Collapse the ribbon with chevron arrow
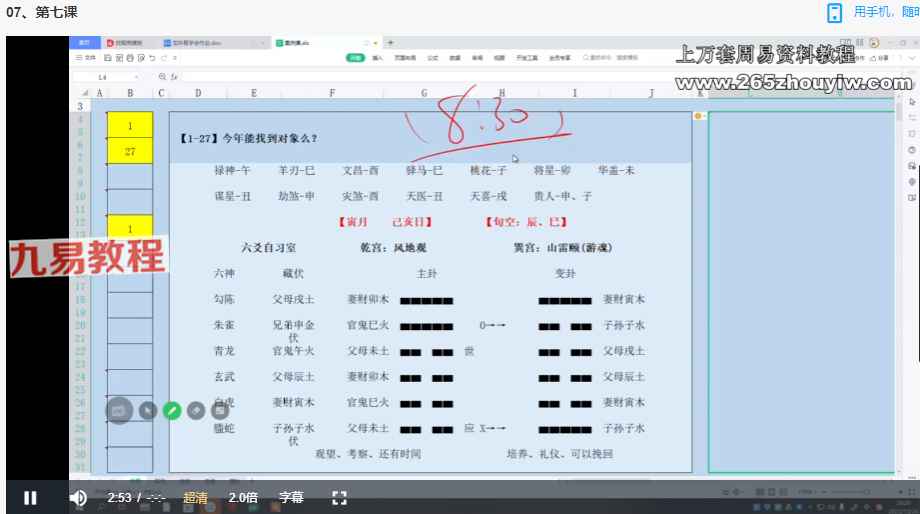This screenshot has width=920, height=514. pos(912,58)
